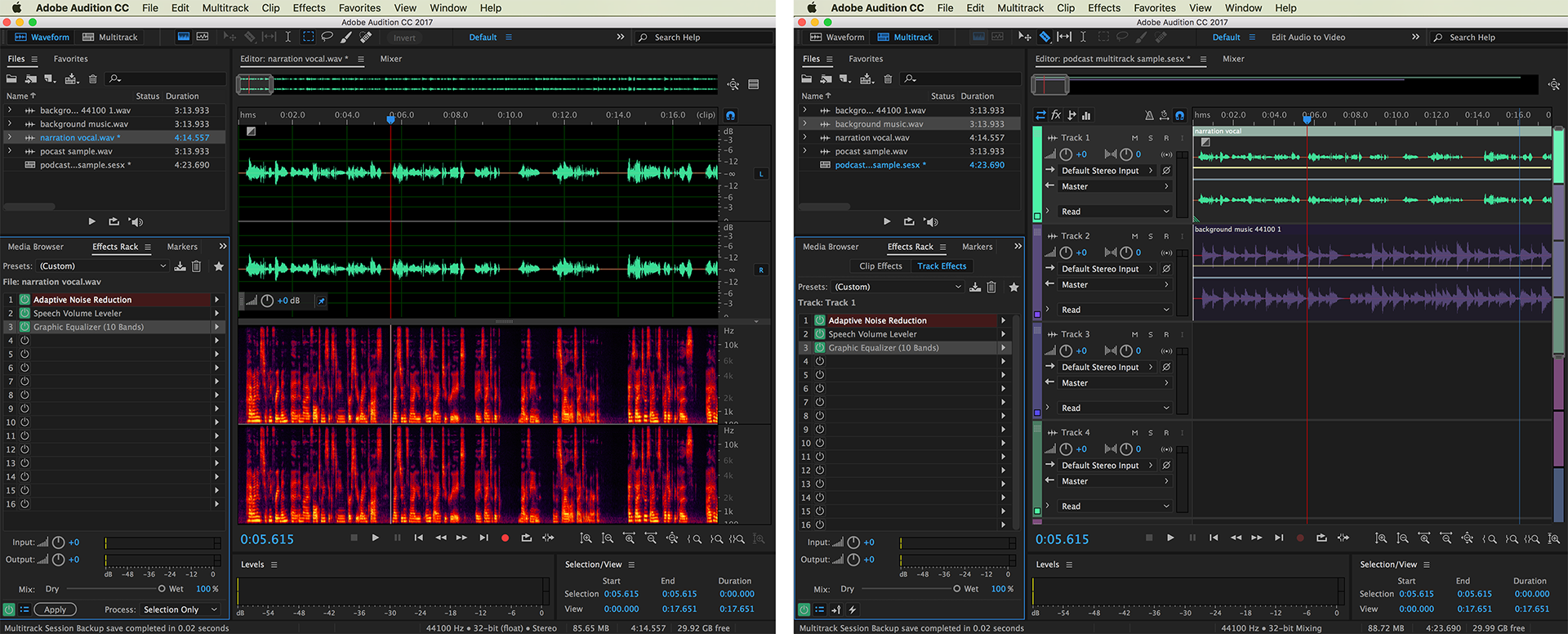
Task: Select Time Selection tool in right Multitrack window
Action: coord(1083,37)
